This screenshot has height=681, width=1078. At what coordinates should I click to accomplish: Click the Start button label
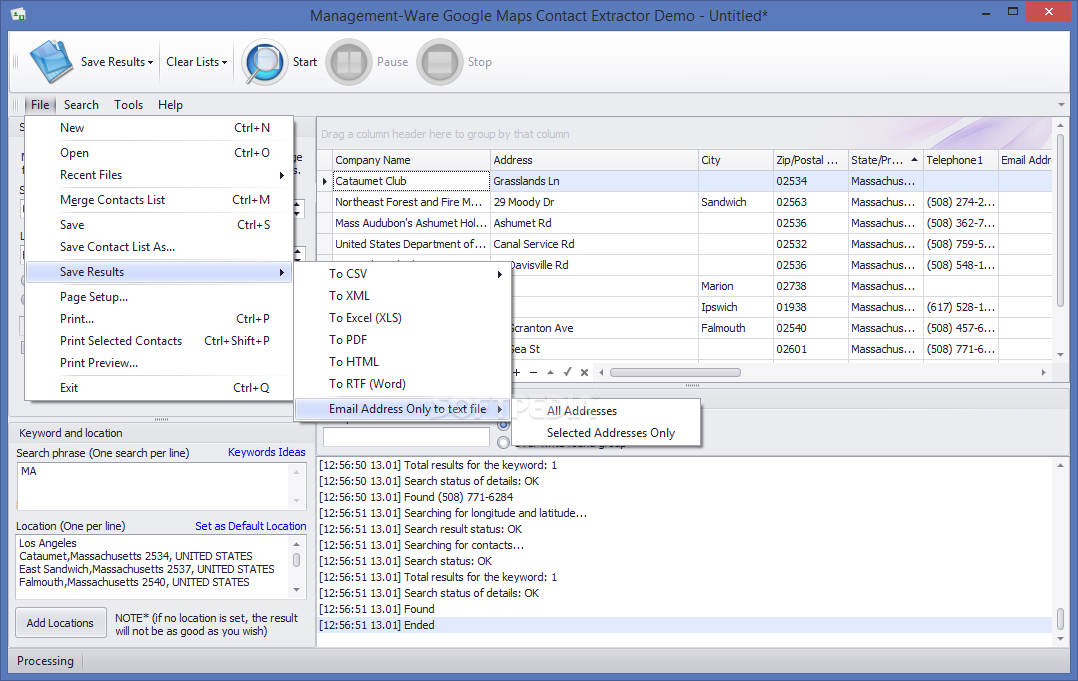[x=305, y=62]
